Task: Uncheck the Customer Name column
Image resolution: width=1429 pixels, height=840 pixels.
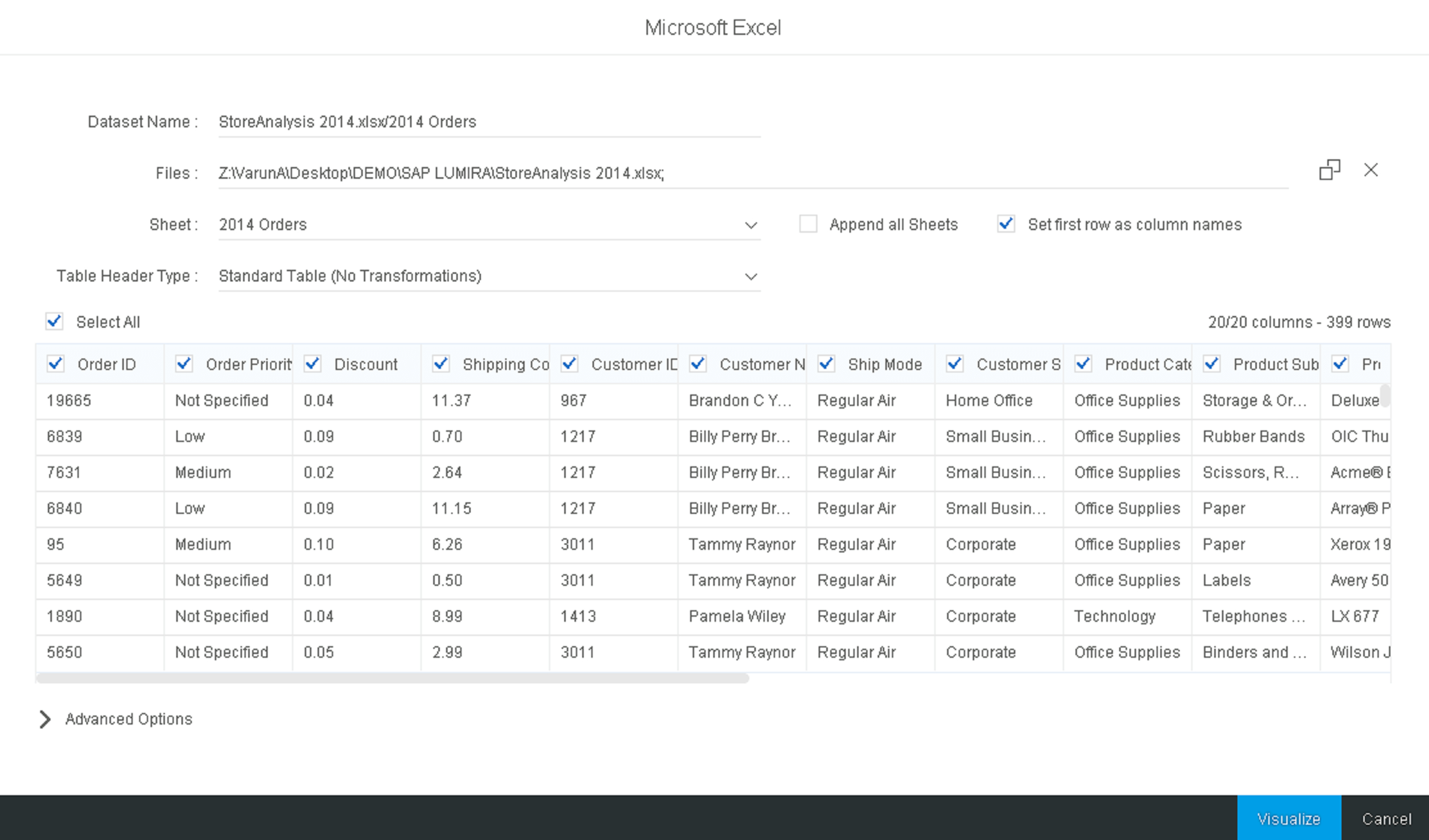Action: click(698, 364)
